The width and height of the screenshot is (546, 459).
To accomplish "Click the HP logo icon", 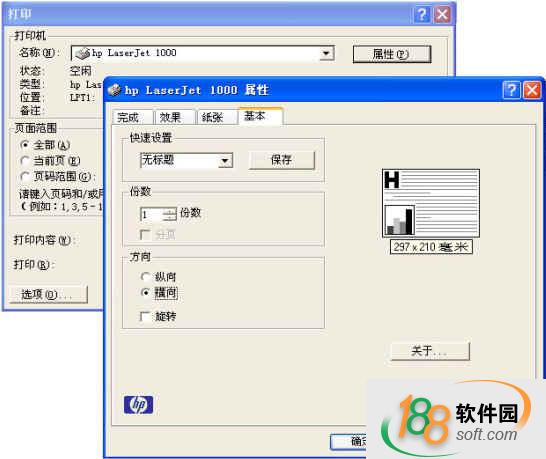I will coord(138,405).
